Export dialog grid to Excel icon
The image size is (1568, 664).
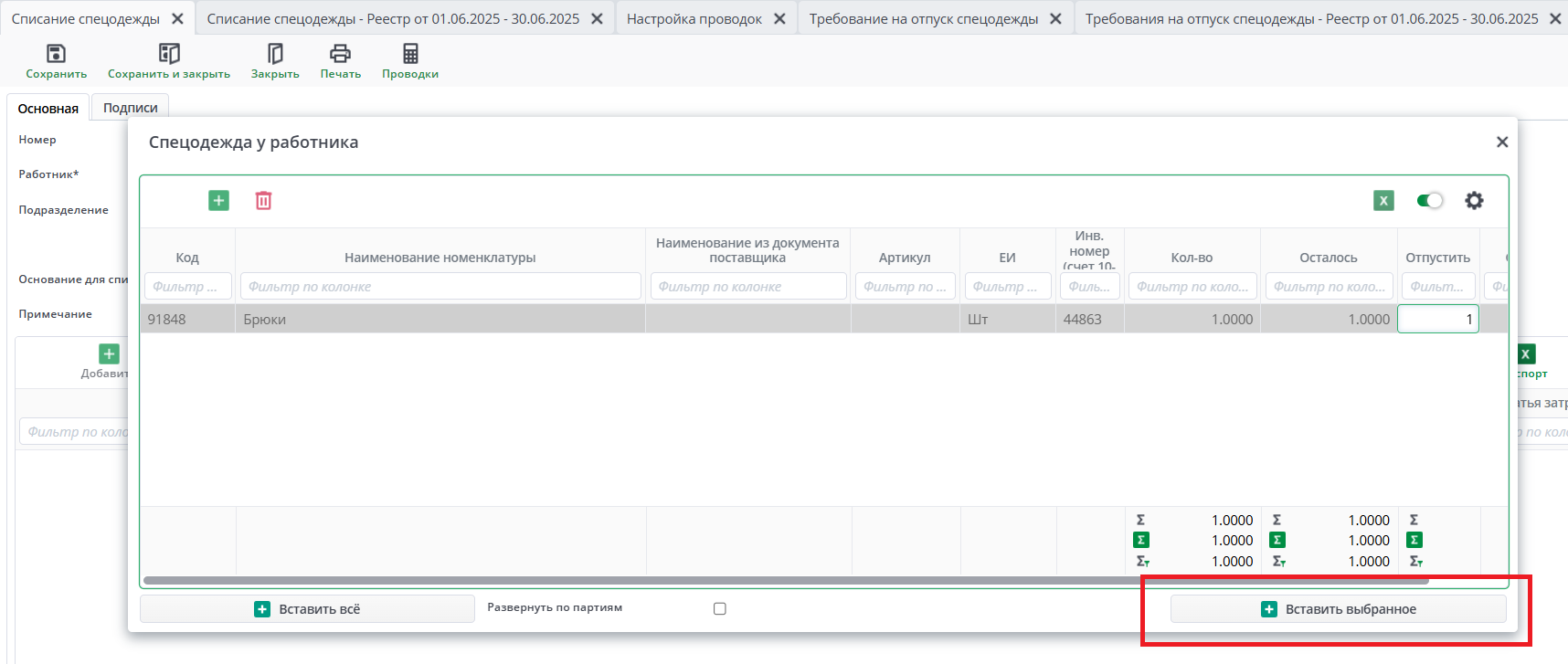(1383, 200)
